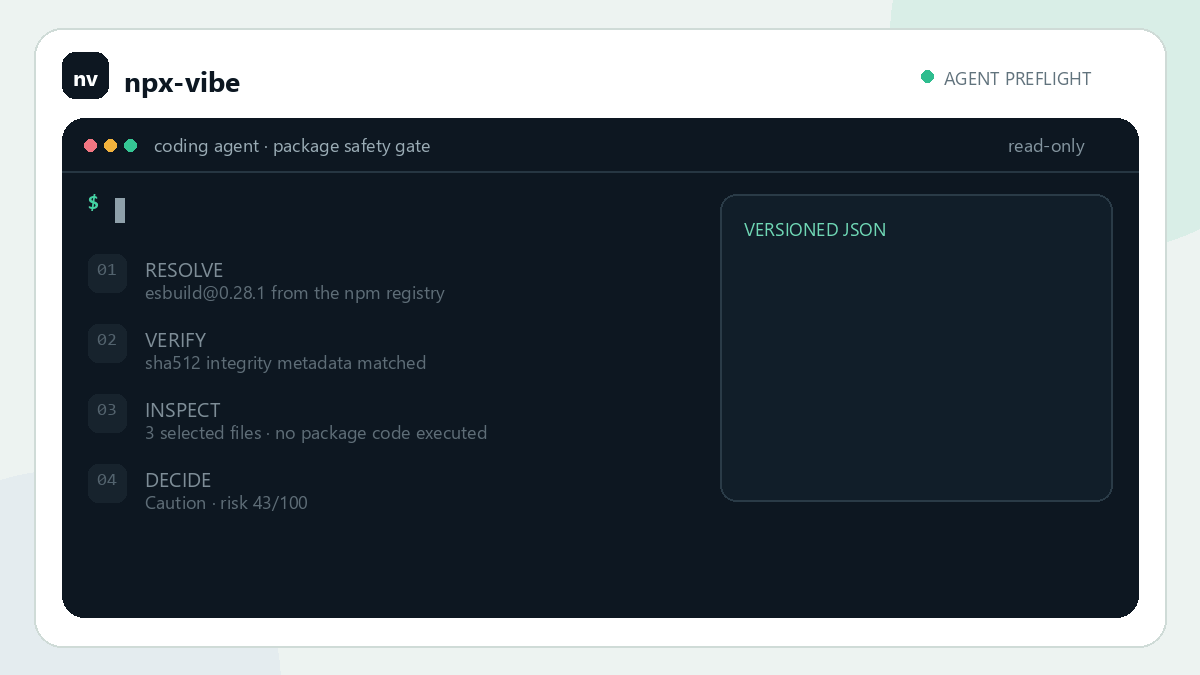The height and width of the screenshot is (675, 1200).
Task: Select the AGENT PREFLIGHT label
Action: pyautogui.click(x=1017, y=79)
